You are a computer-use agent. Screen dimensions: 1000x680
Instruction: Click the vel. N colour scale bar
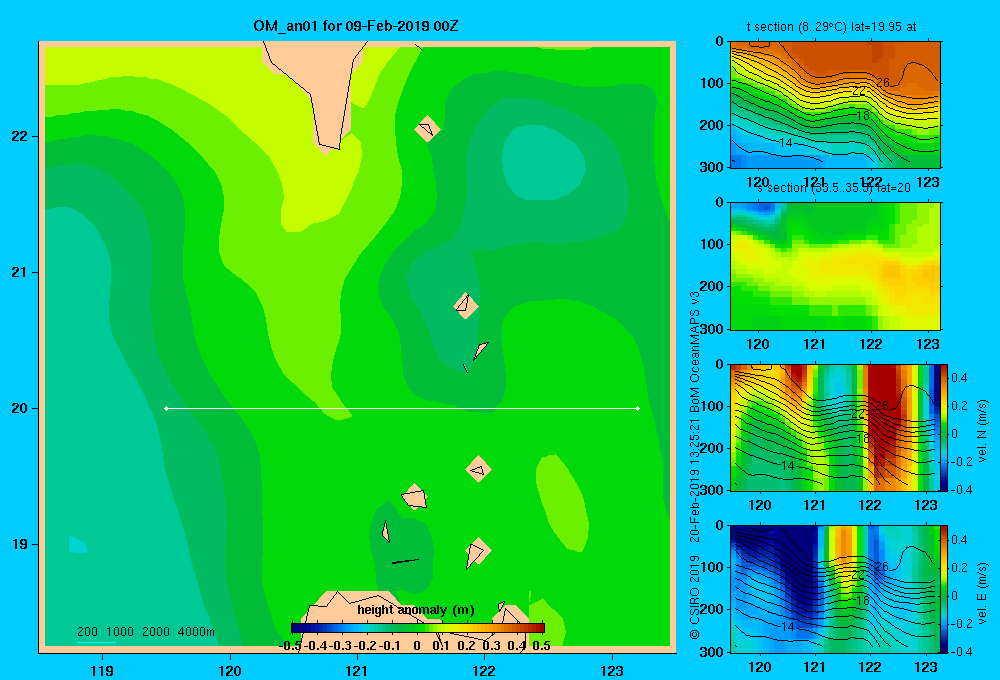944,427
